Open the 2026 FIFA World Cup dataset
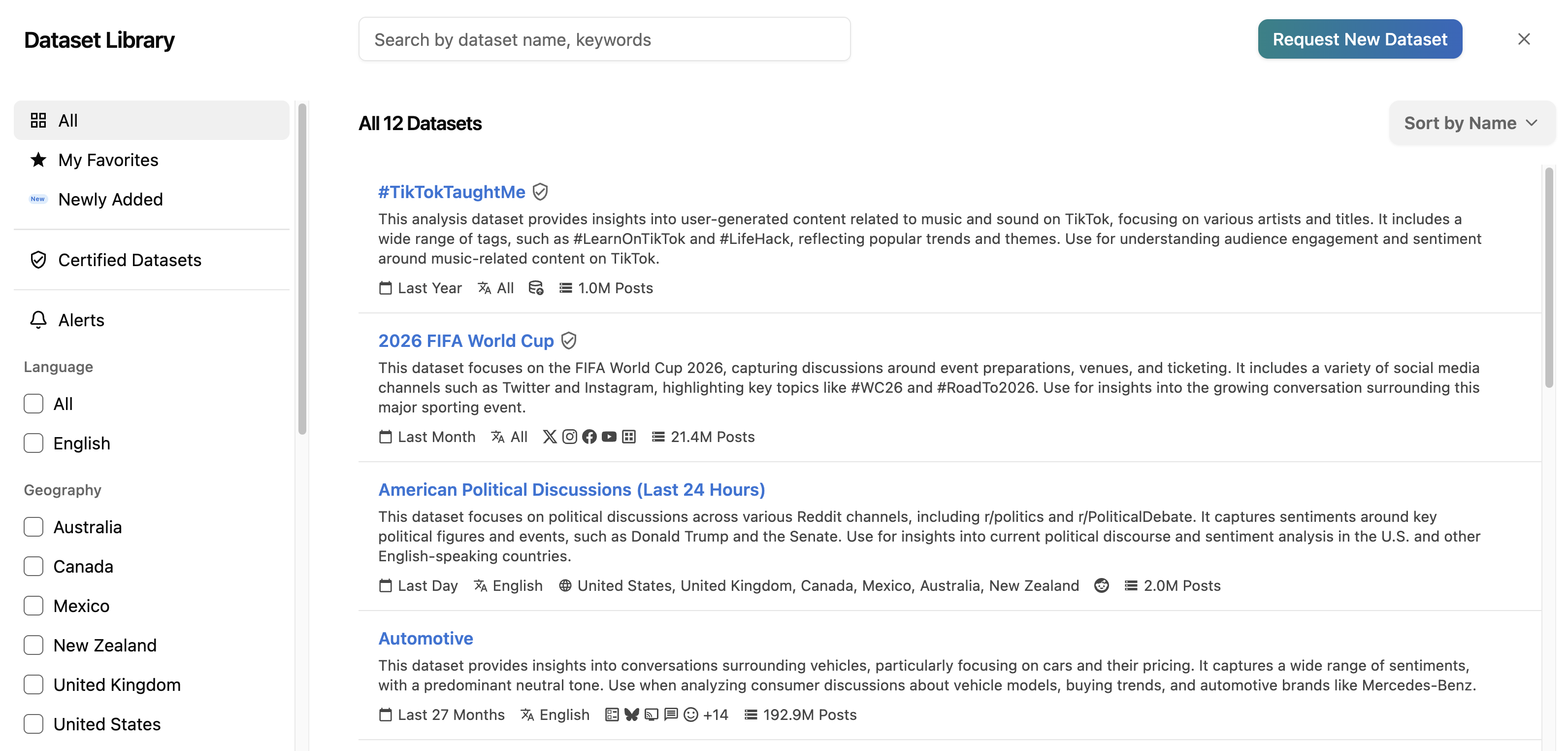1568x751 pixels. pyautogui.click(x=466, y=341)
